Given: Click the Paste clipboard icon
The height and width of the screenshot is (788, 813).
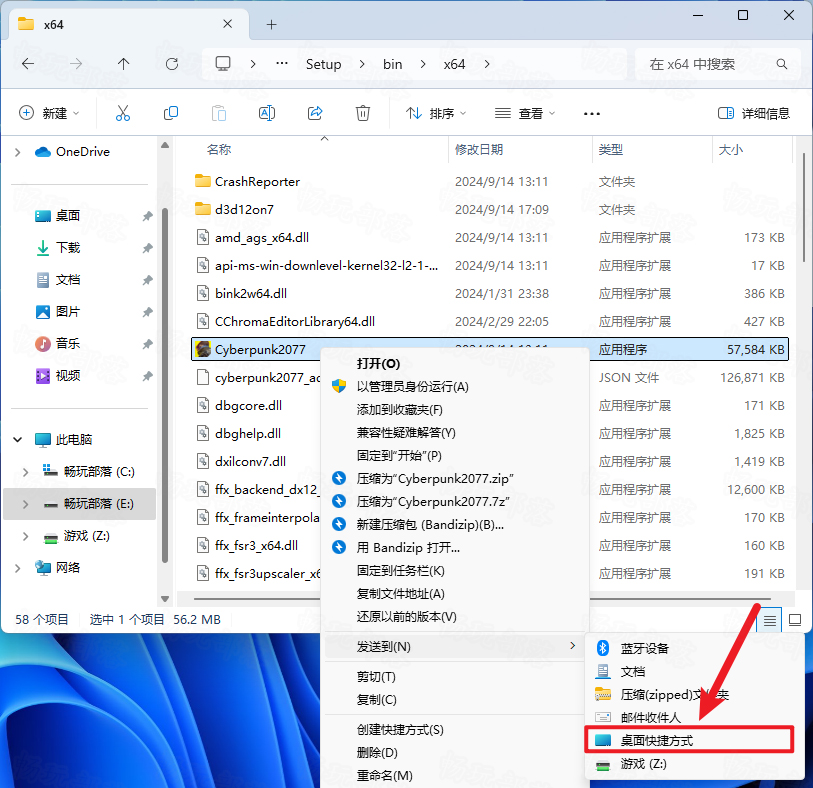Looking at the screenshot, I should pyautogui.click(x=219, y=113).
